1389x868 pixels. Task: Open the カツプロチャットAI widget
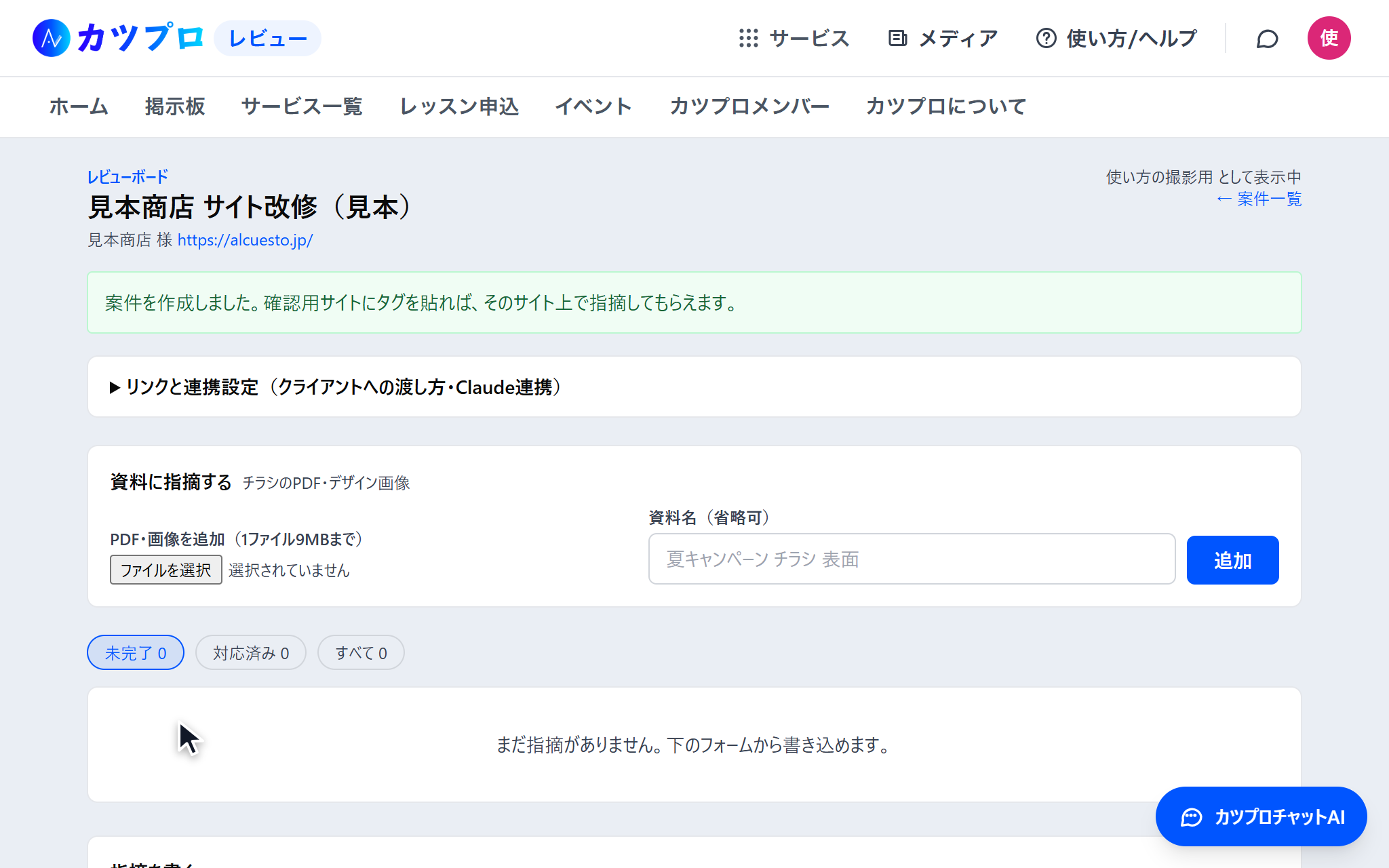1261,816
